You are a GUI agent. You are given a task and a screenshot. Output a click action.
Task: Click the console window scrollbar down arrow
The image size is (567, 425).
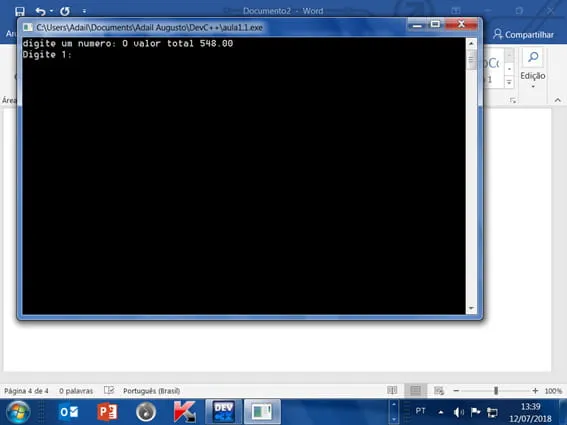(x=471, y=308)
